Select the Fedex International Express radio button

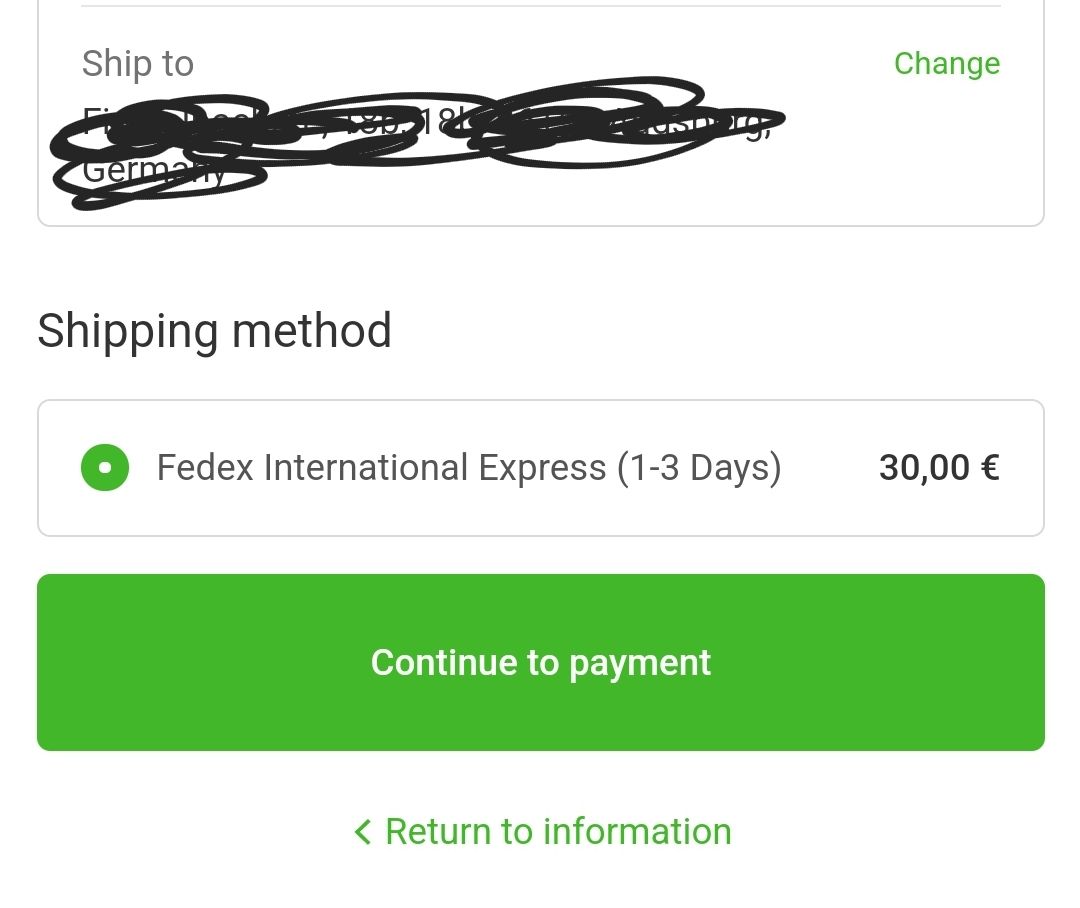pyautogui.click(x=105, y=468)
